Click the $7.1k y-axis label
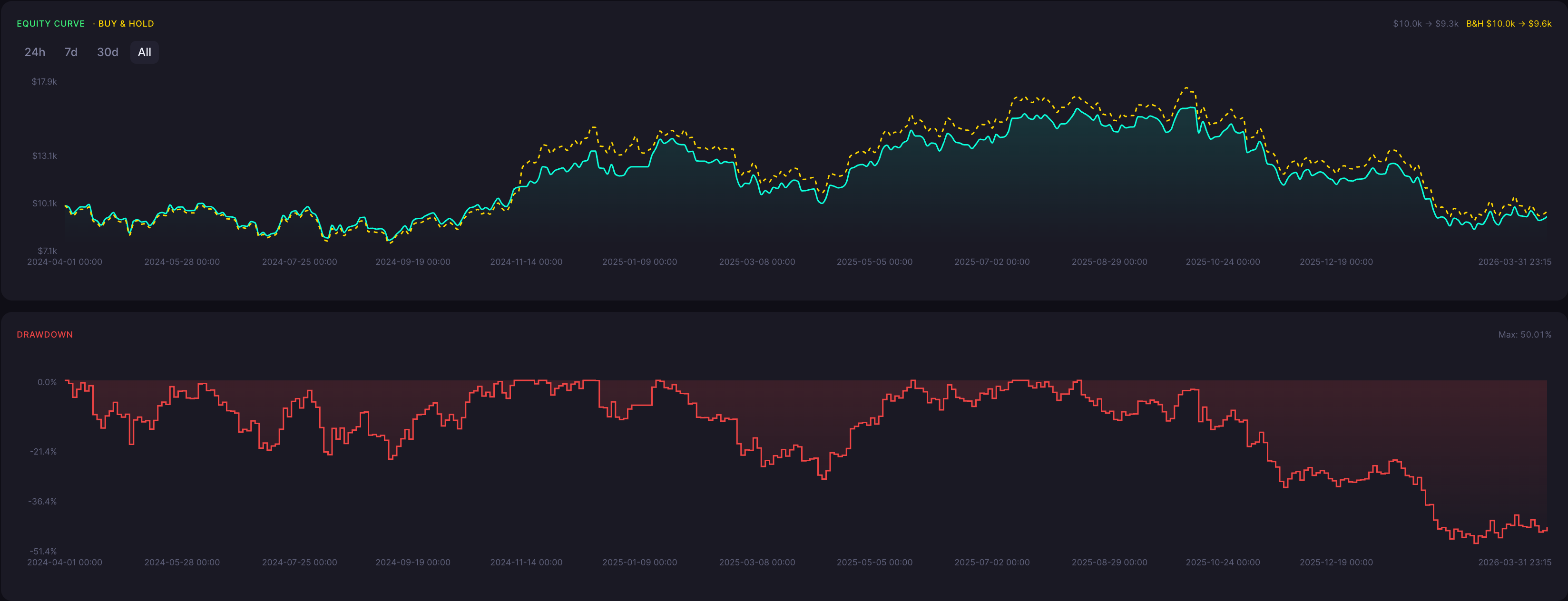1568x601 pixels. tap(47, 251)
